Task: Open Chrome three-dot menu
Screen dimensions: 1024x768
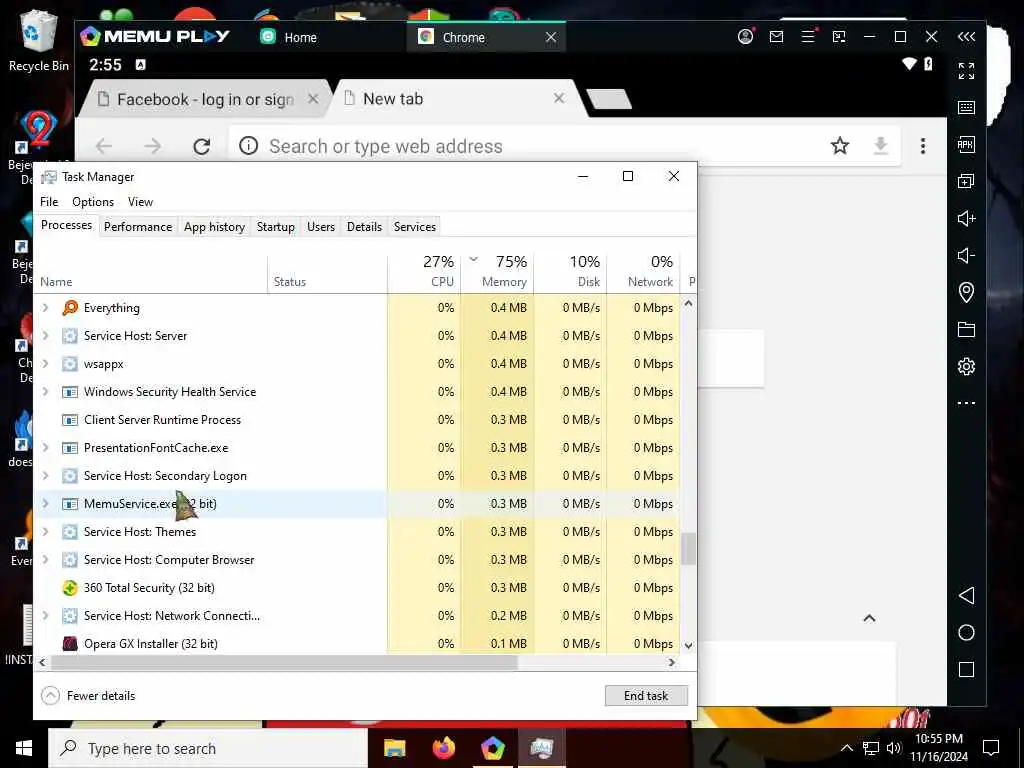Action: pyautogui.click(x=923, y=146)
